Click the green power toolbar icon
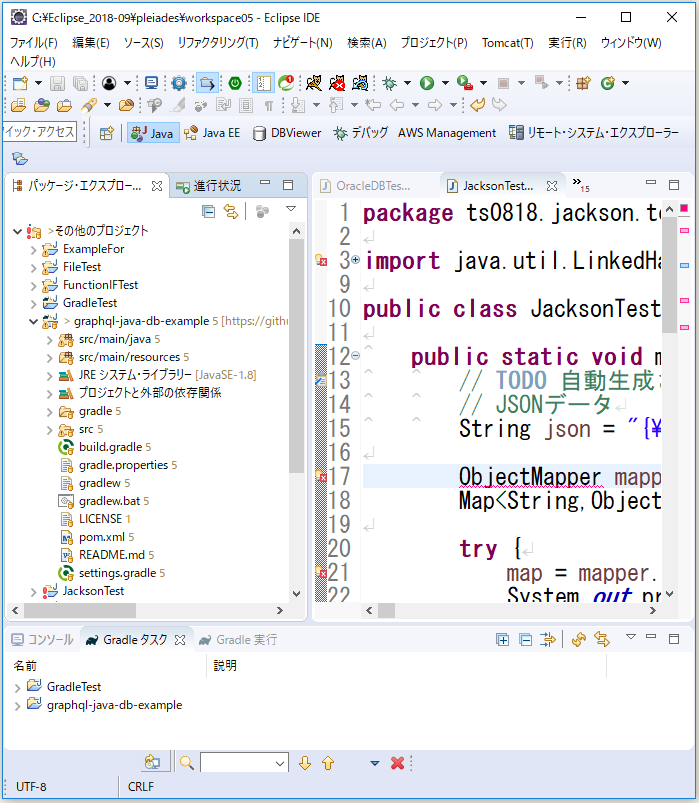699x803 pixels. pyautogui.click(x=235, y=83)
